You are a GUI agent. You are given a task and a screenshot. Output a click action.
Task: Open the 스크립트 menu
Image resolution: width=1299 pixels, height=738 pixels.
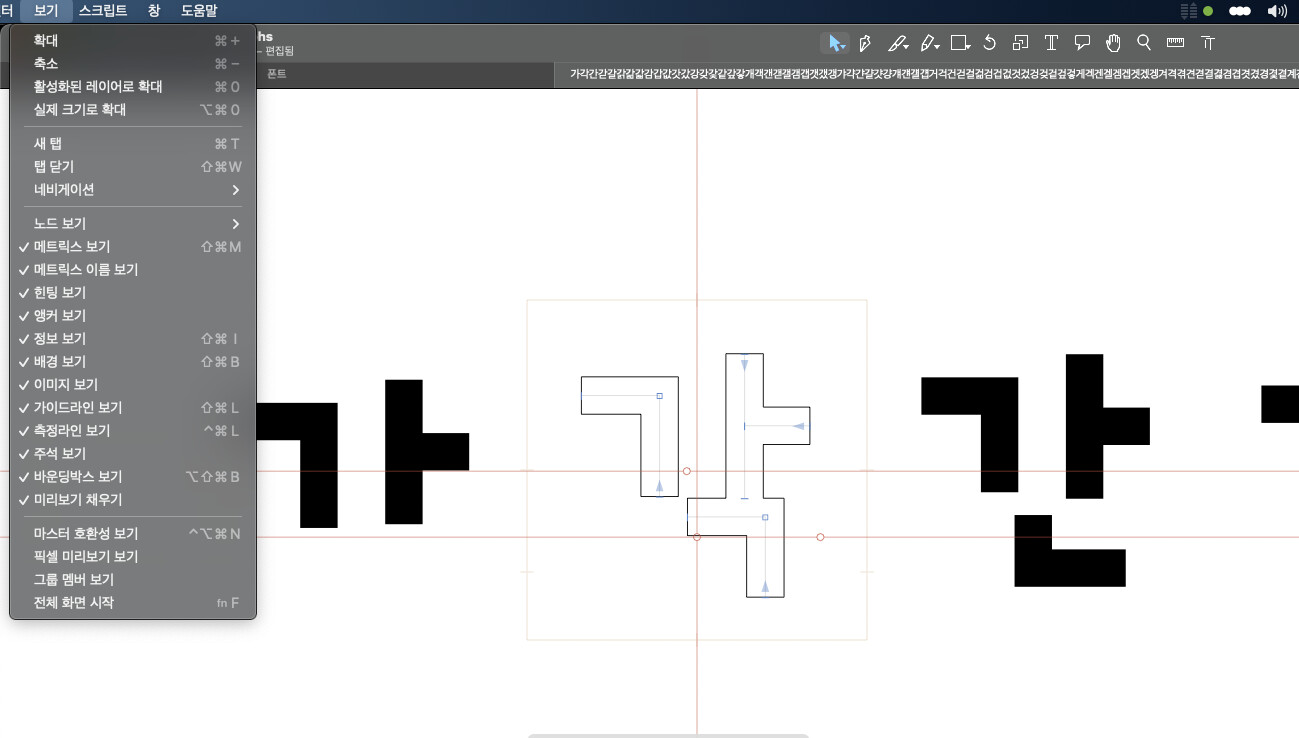(103, 11)
